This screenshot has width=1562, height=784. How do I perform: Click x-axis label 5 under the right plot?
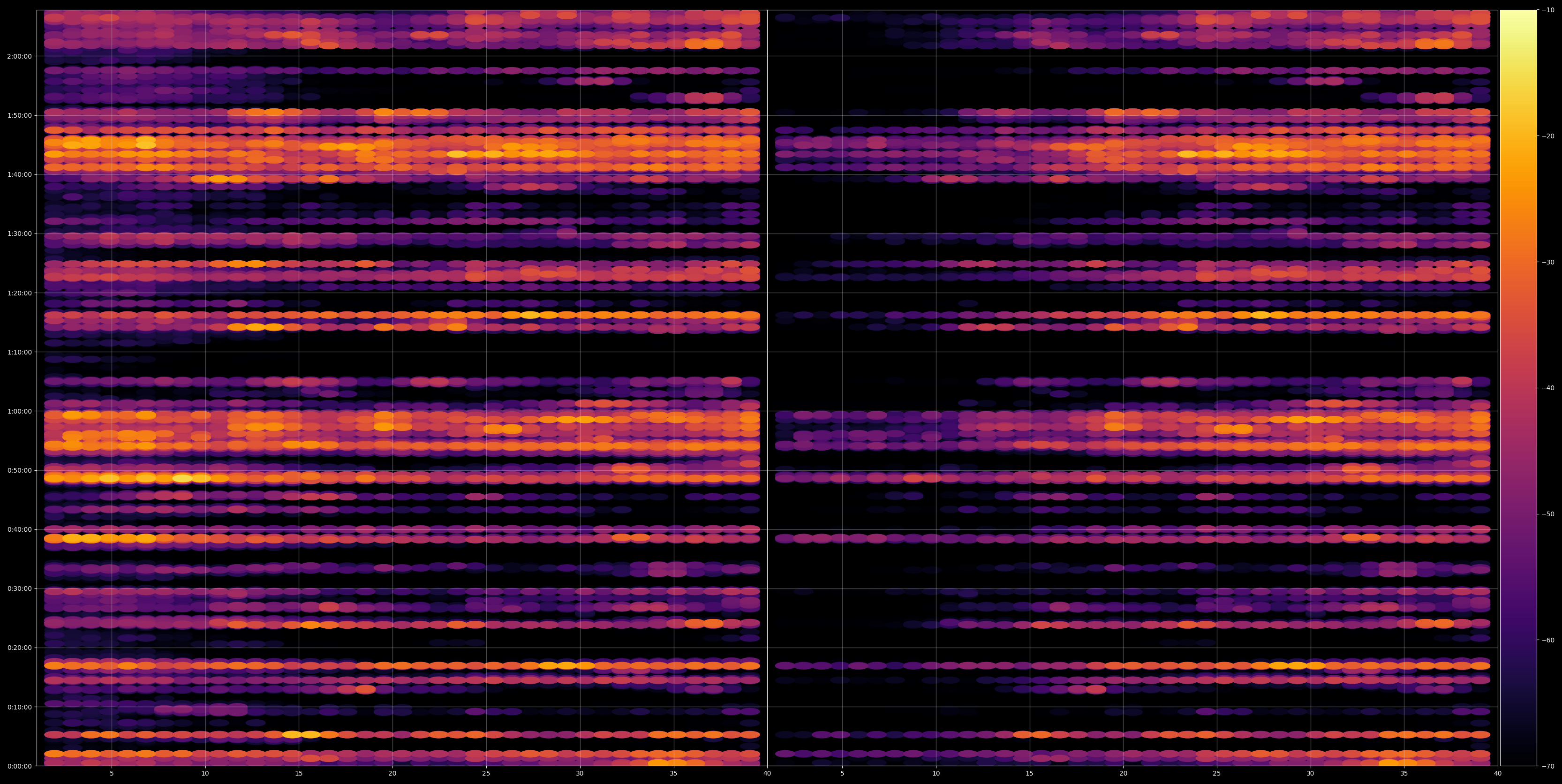[x=842, y=774]
